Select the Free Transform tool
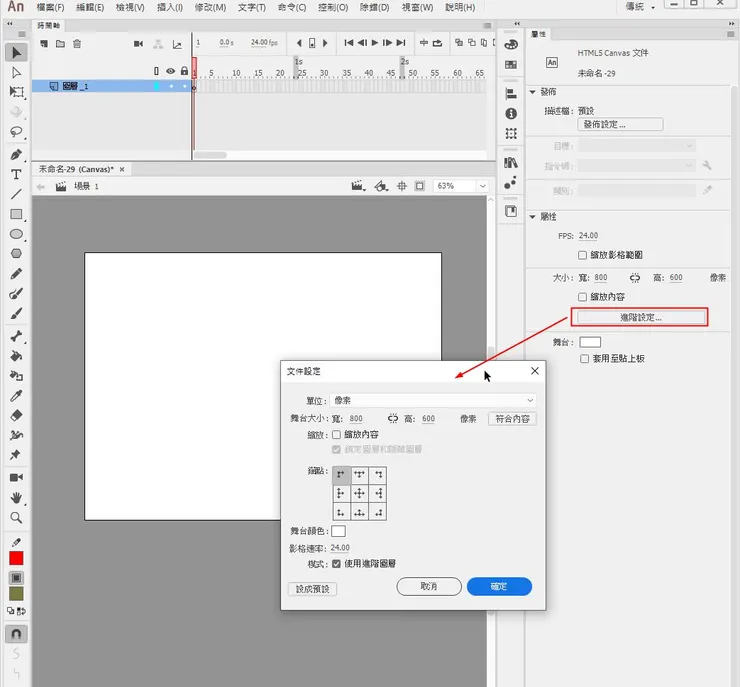Viewport: 740px width, 687px height. tap(16, 92)
